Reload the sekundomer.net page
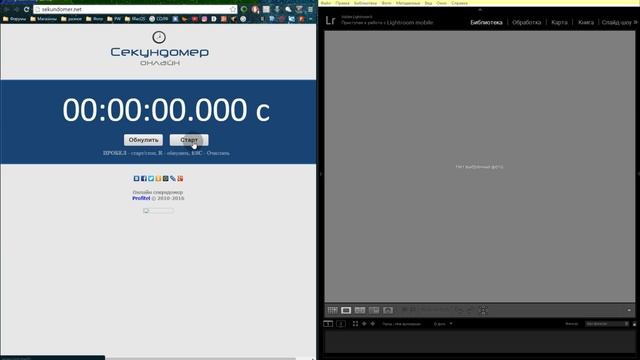Image resolution: width=640 pixels, height=360 pixels. tap(27, 9)
